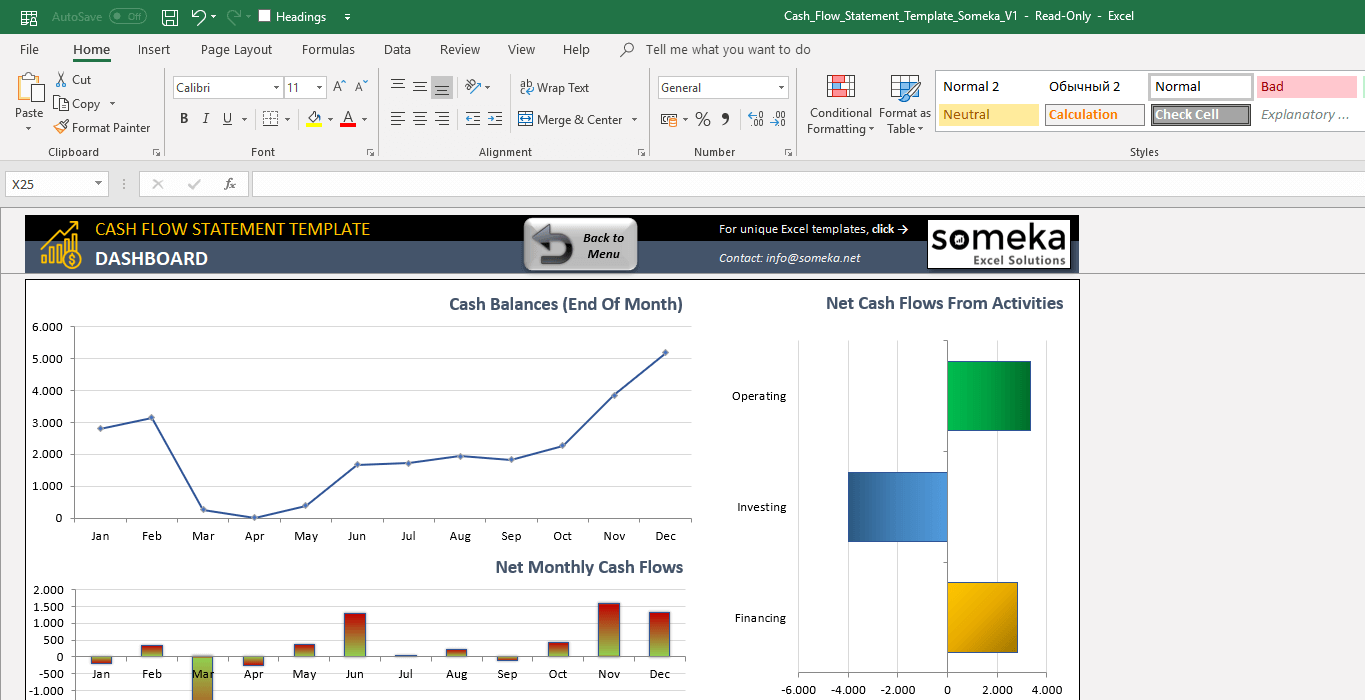Click the Insert Function fx icon
The height and width of the screenshot is (700, 1365).
[x=230, y=184]
